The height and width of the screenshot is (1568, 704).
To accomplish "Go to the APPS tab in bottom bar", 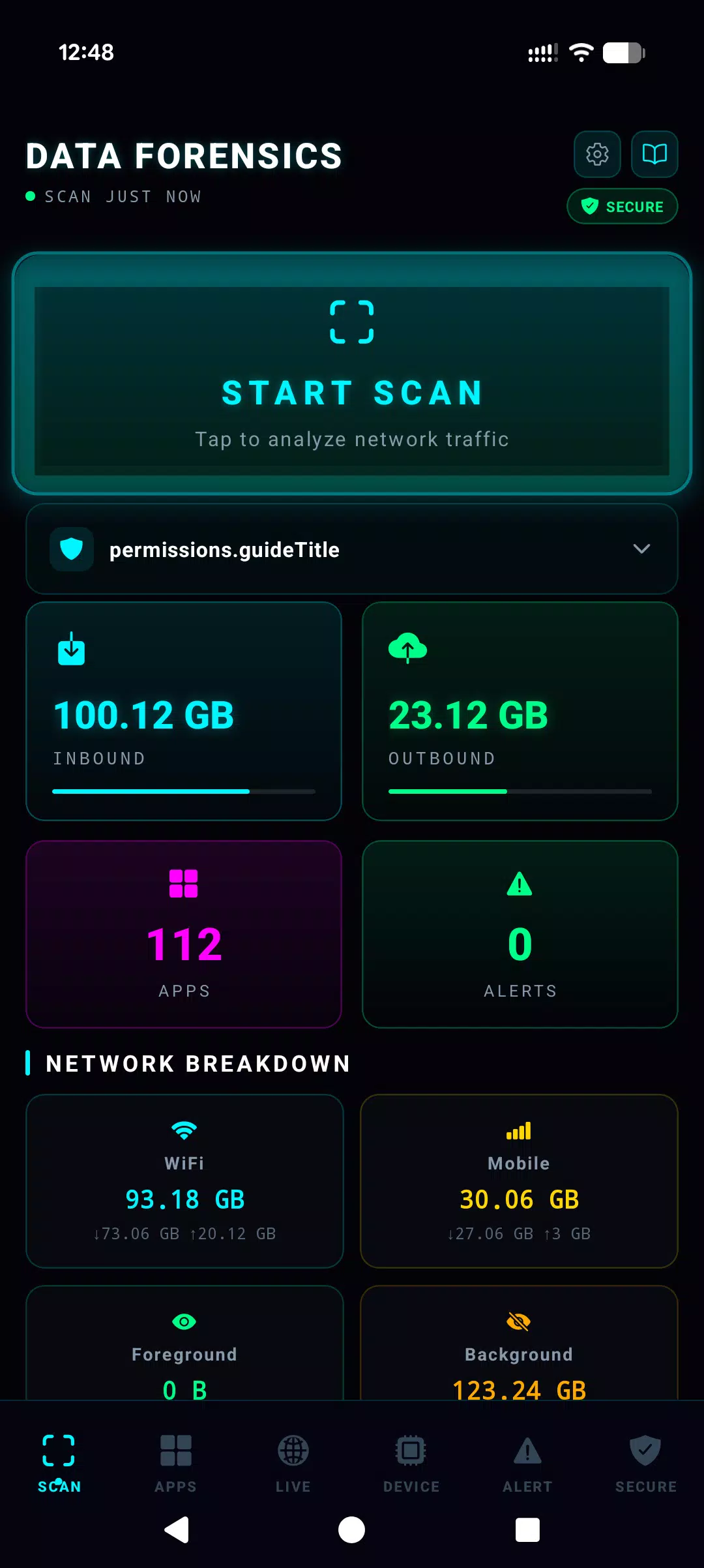I will (176, 1464).
